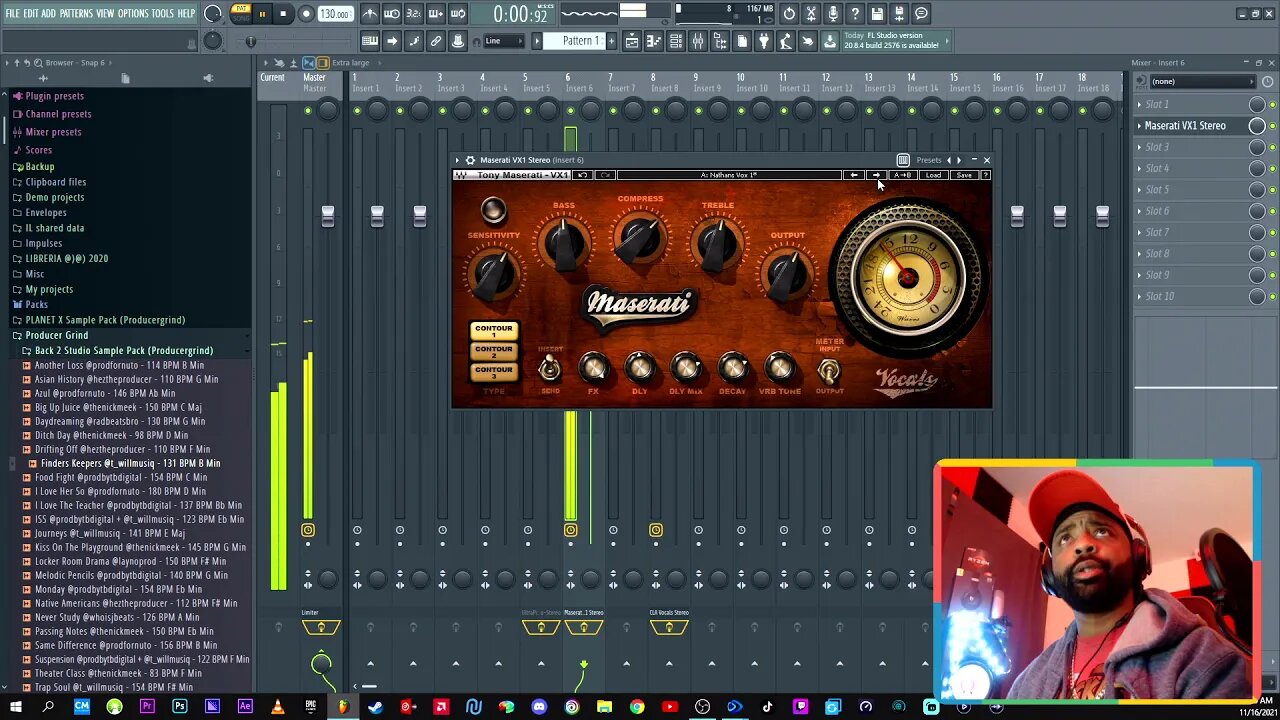Add new pattern with plus button
Screen dimensions: 1280x720
[611, 41]
